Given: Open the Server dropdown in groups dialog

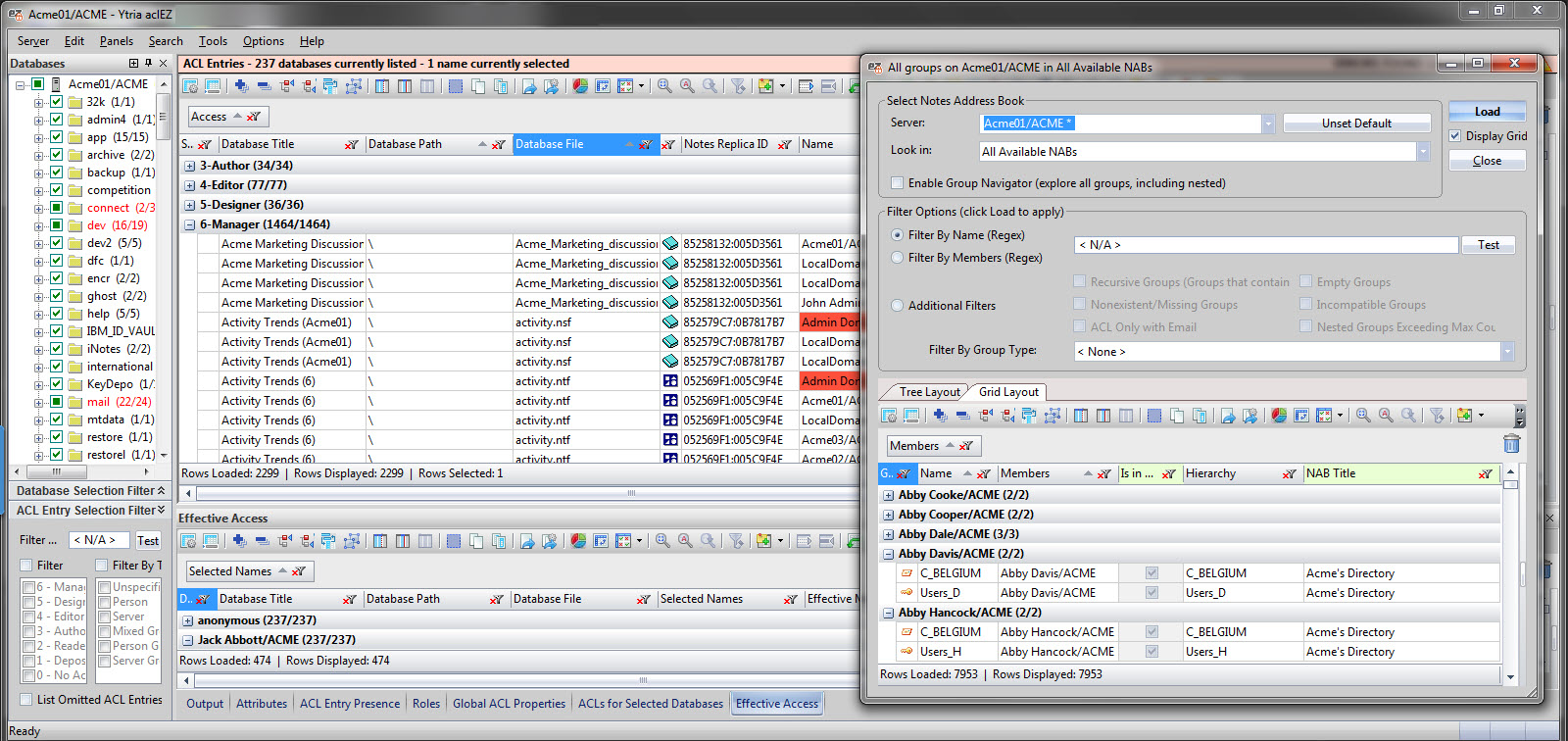Looking at the screenshot, I should pos(1268,123).
